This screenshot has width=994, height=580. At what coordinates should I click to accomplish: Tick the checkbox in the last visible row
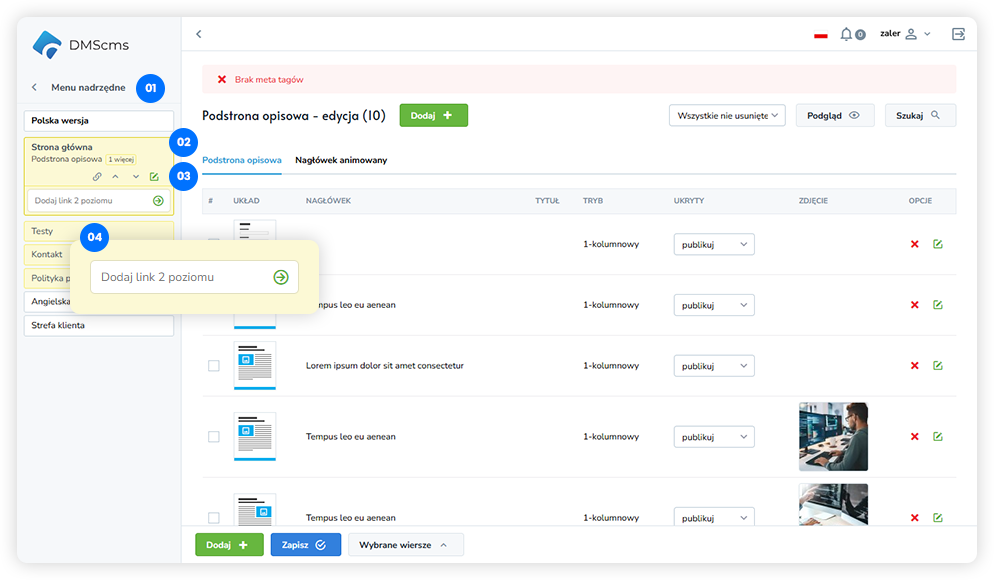[x=213, y=517]
